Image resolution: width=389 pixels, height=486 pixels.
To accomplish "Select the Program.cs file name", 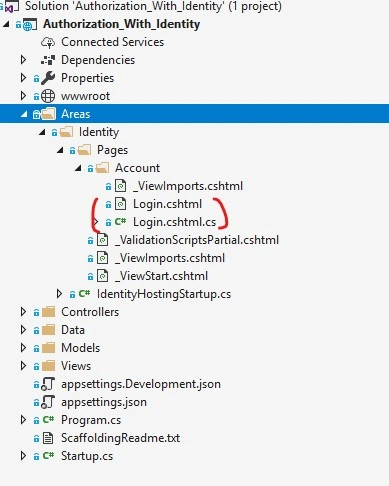I will [x=91, y=420].
